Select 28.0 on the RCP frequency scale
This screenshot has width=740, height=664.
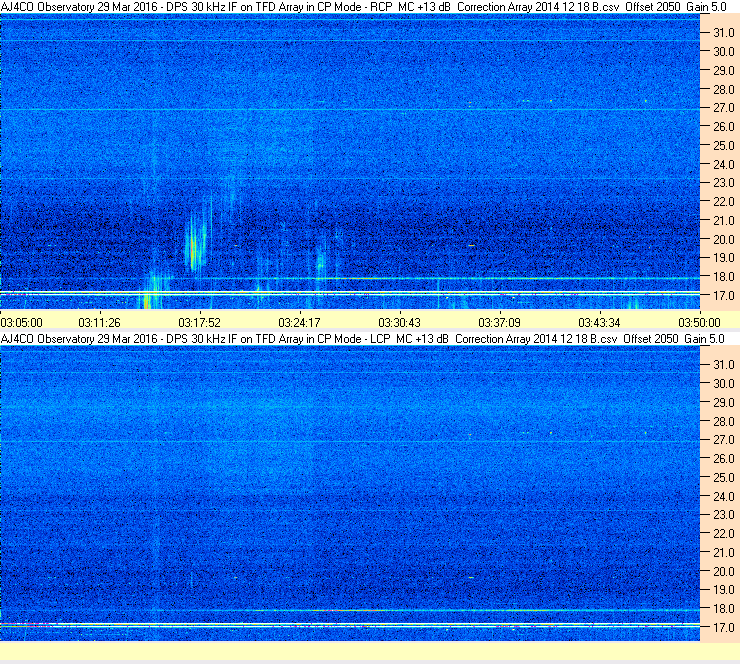[x=724, y=90]
